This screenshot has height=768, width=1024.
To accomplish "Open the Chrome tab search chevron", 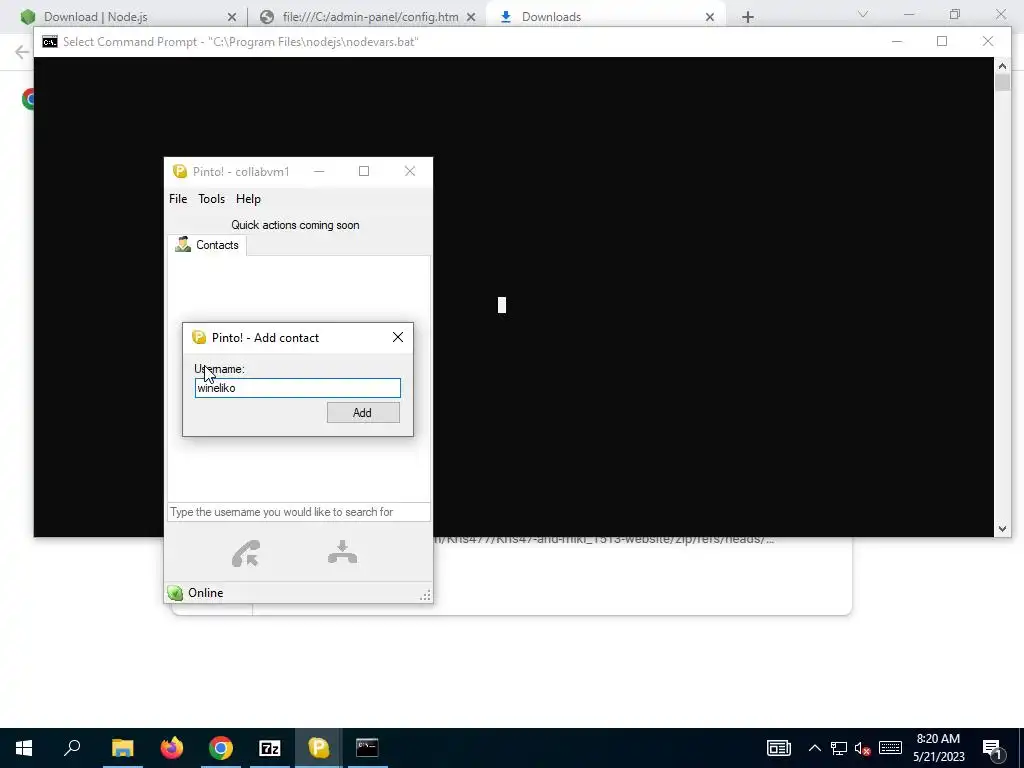I will coord(863,14).
